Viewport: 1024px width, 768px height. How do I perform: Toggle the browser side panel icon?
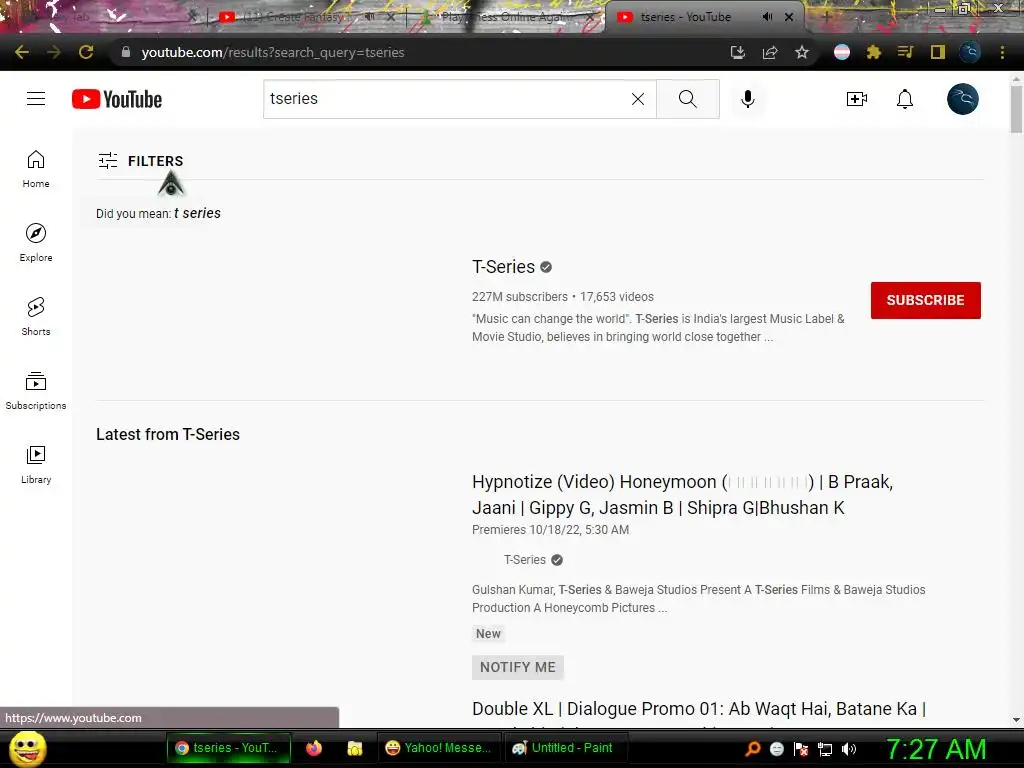pyautogui.click(x=938, y=52)
